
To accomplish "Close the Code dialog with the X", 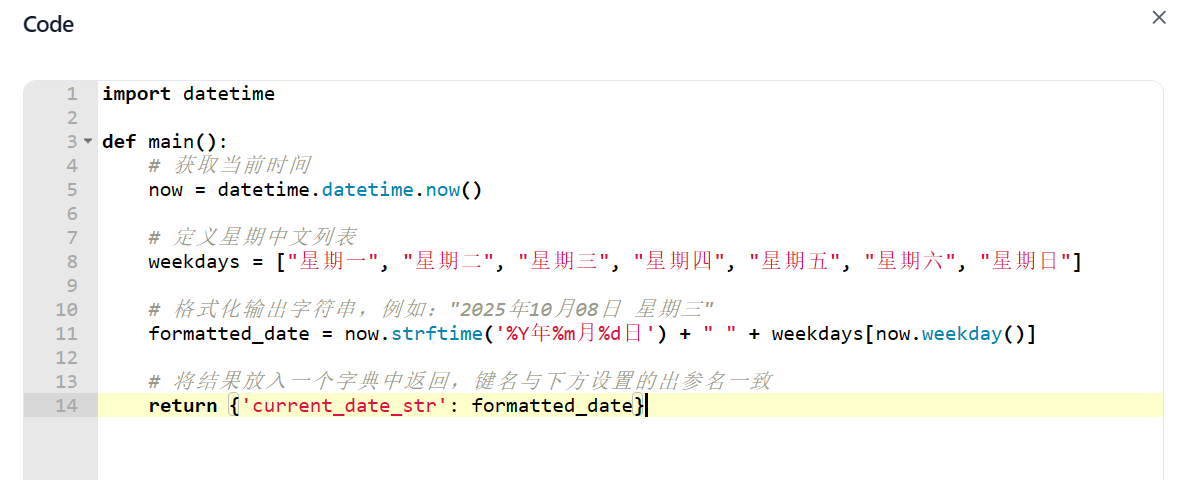I will 1159,17.
